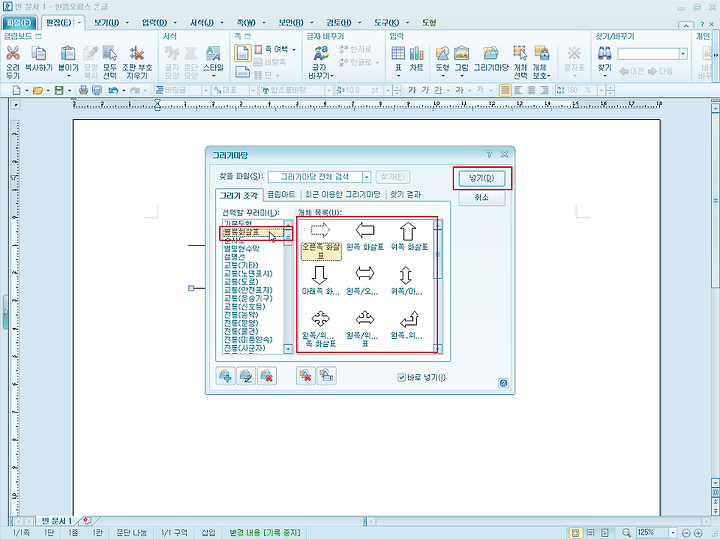Click the open folder icon in quick toolbar
This screenshot has height=539, width=720.
(x=38, y=90)
